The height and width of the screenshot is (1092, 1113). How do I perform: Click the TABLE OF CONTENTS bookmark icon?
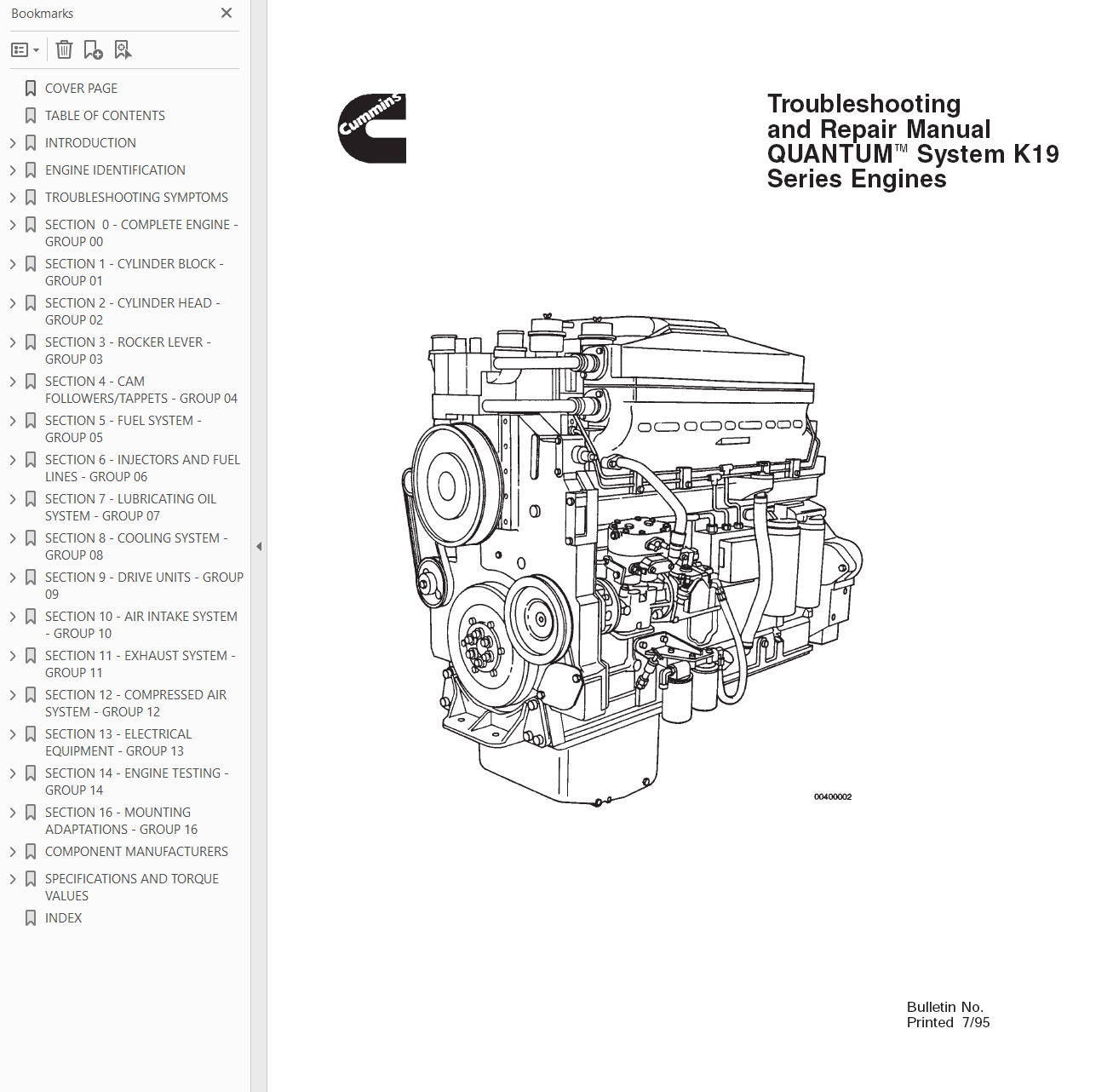pyautogui.click(x=31, y=116)
